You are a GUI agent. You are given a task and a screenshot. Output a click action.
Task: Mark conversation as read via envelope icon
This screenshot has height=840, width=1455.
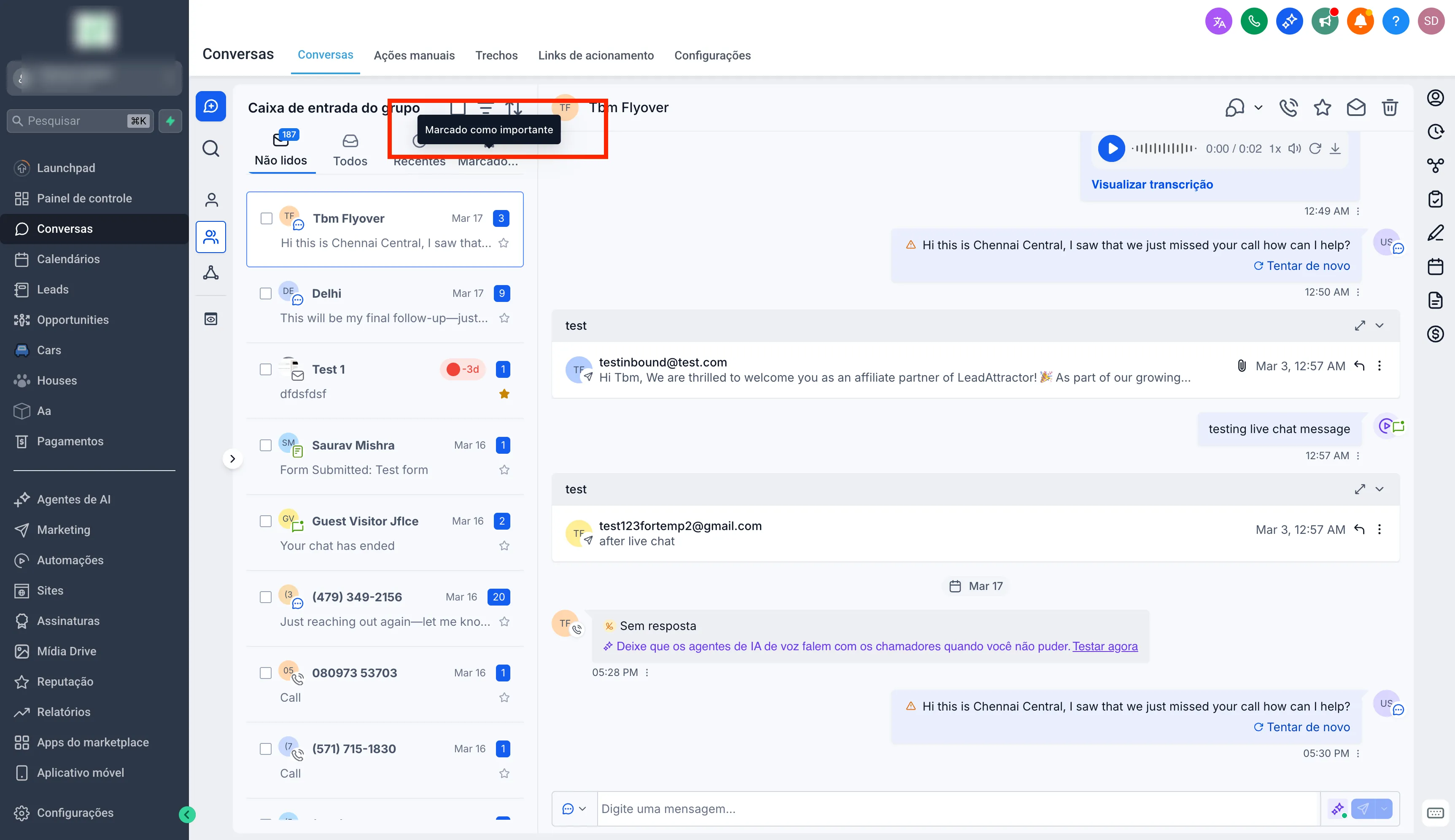[1356, 107]
